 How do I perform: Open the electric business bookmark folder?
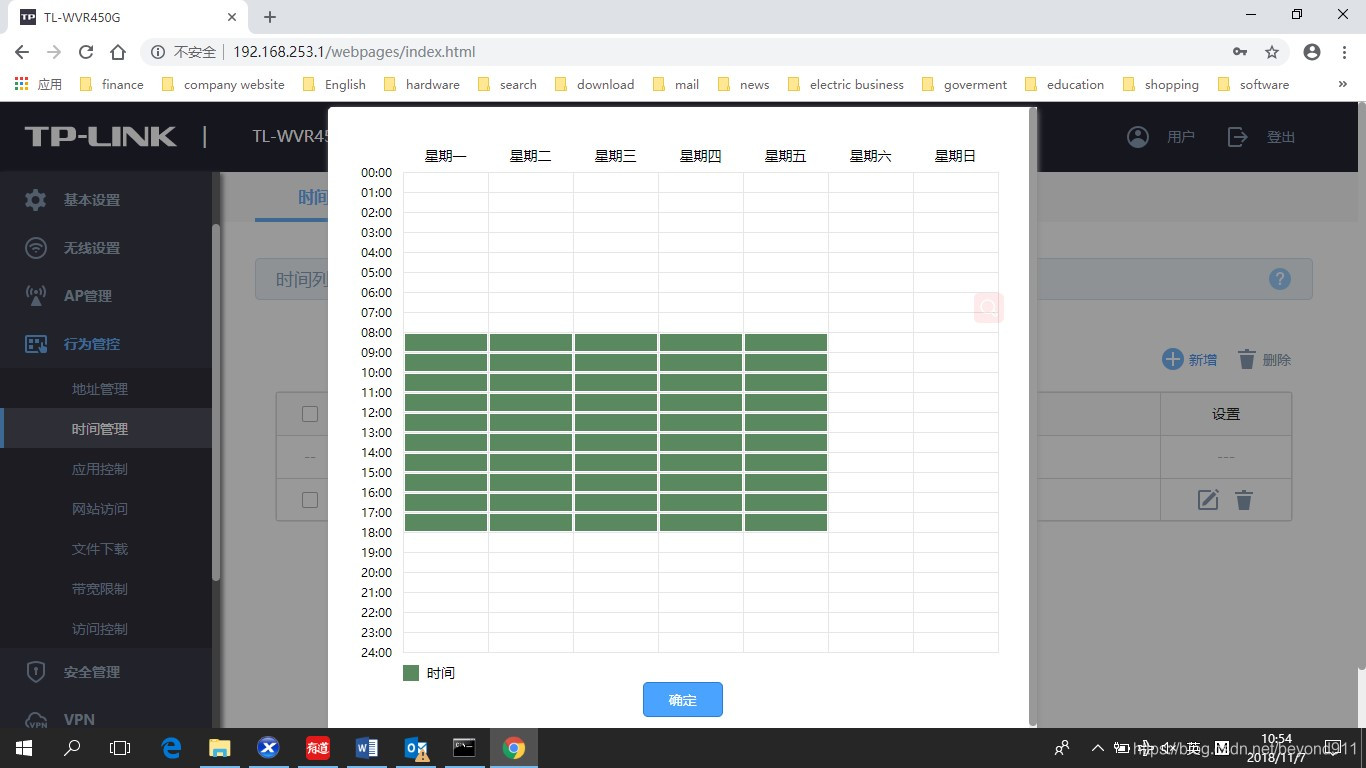pos(846,85)
